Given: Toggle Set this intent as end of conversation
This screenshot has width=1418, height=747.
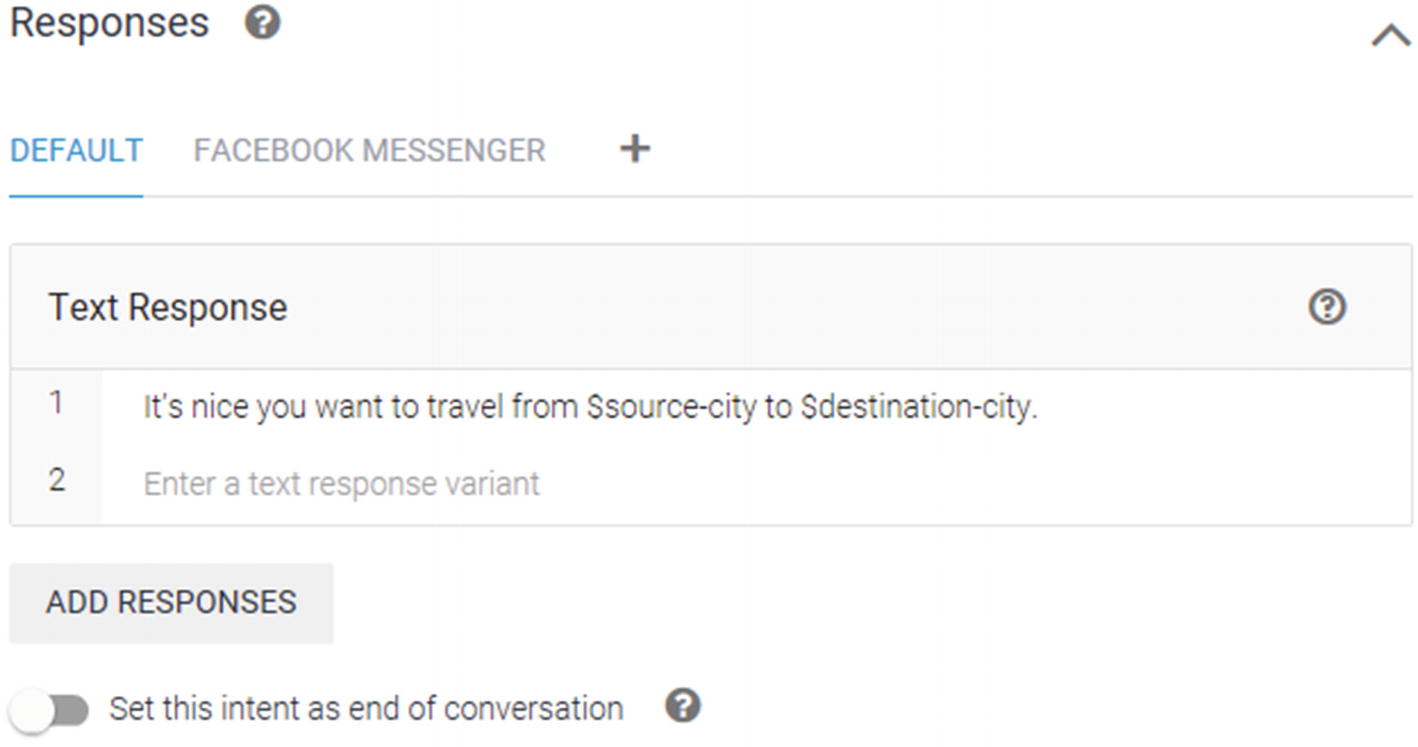Looking at the screenshot, I should click(50, 710).
